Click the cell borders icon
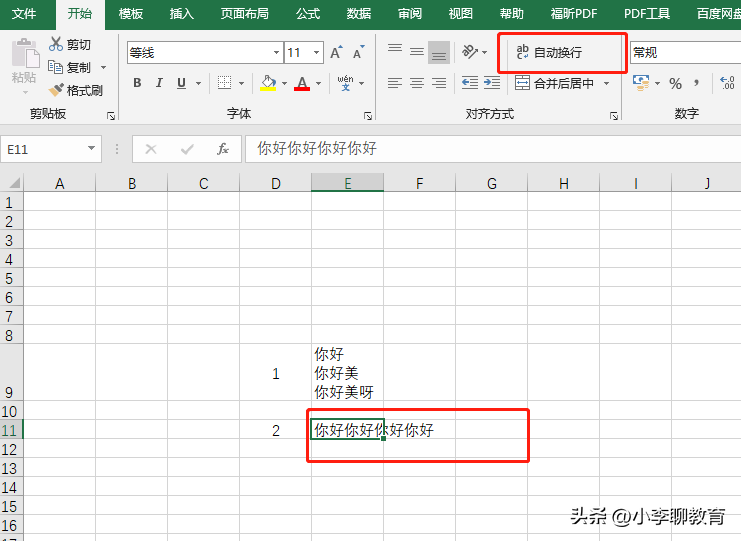741x541 pixels. [x=224, y=83]
